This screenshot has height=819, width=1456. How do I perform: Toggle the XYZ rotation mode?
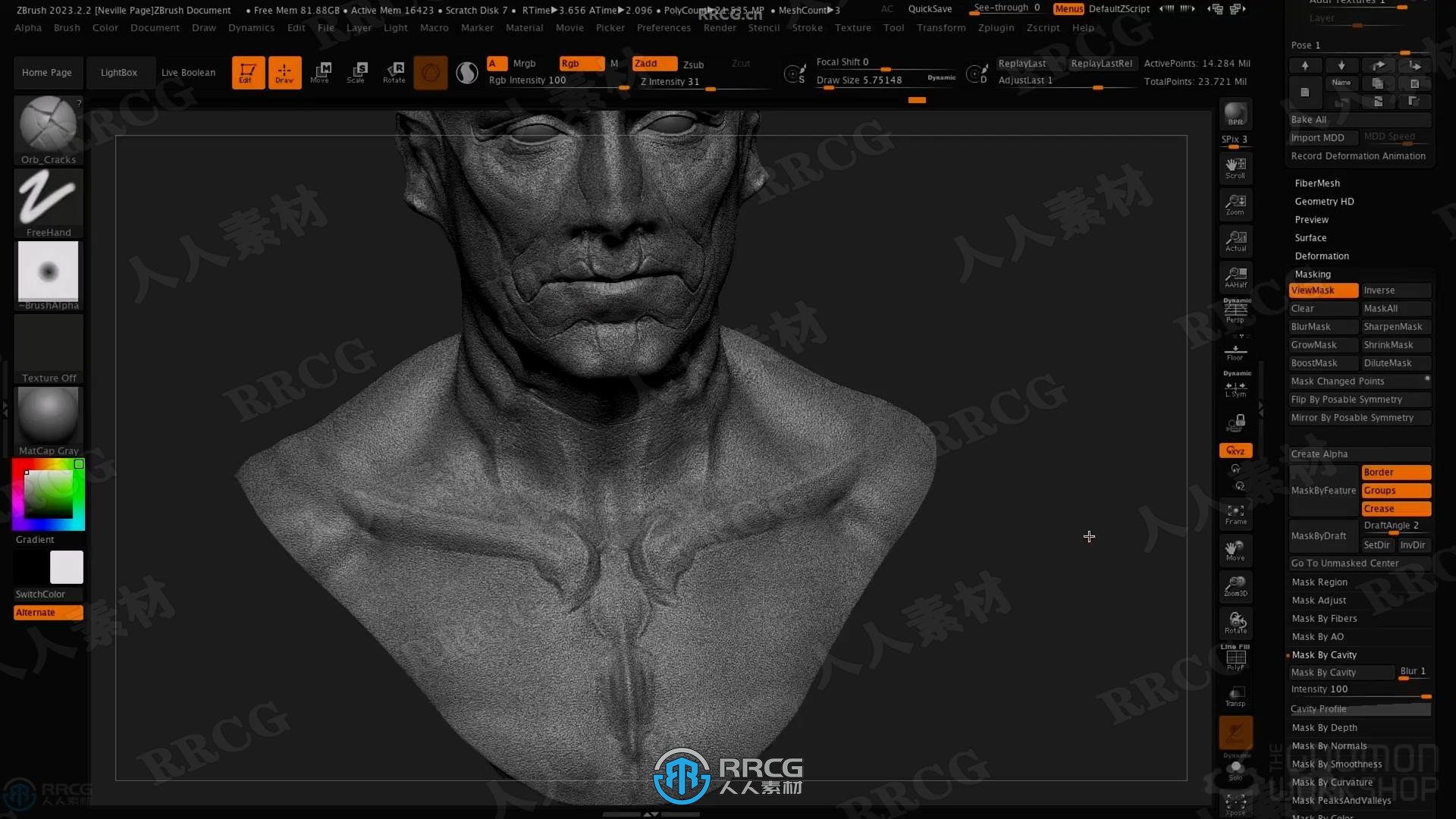pyautogui.click(x=1235, y=450)
